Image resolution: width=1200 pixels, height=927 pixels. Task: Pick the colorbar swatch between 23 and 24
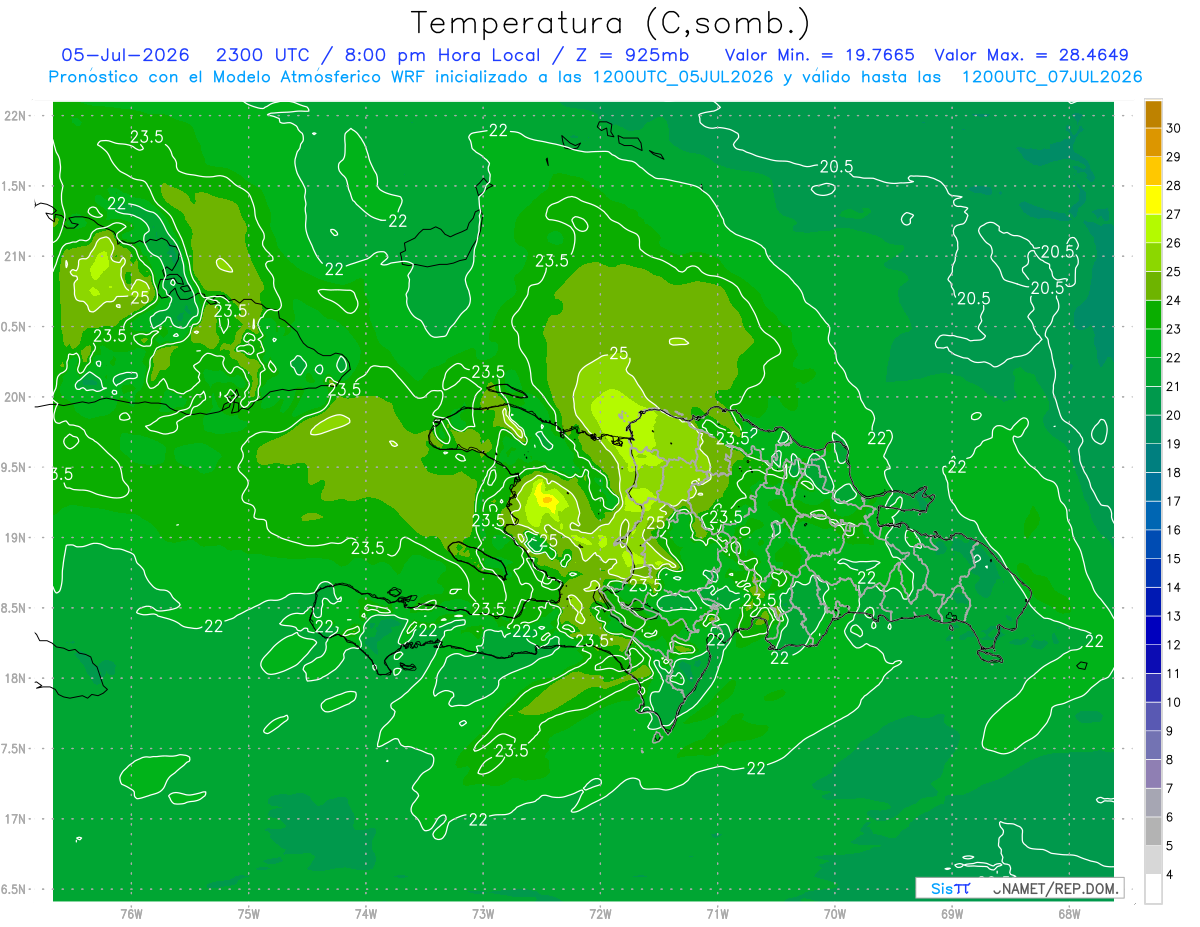click(x=1153, y=315)
